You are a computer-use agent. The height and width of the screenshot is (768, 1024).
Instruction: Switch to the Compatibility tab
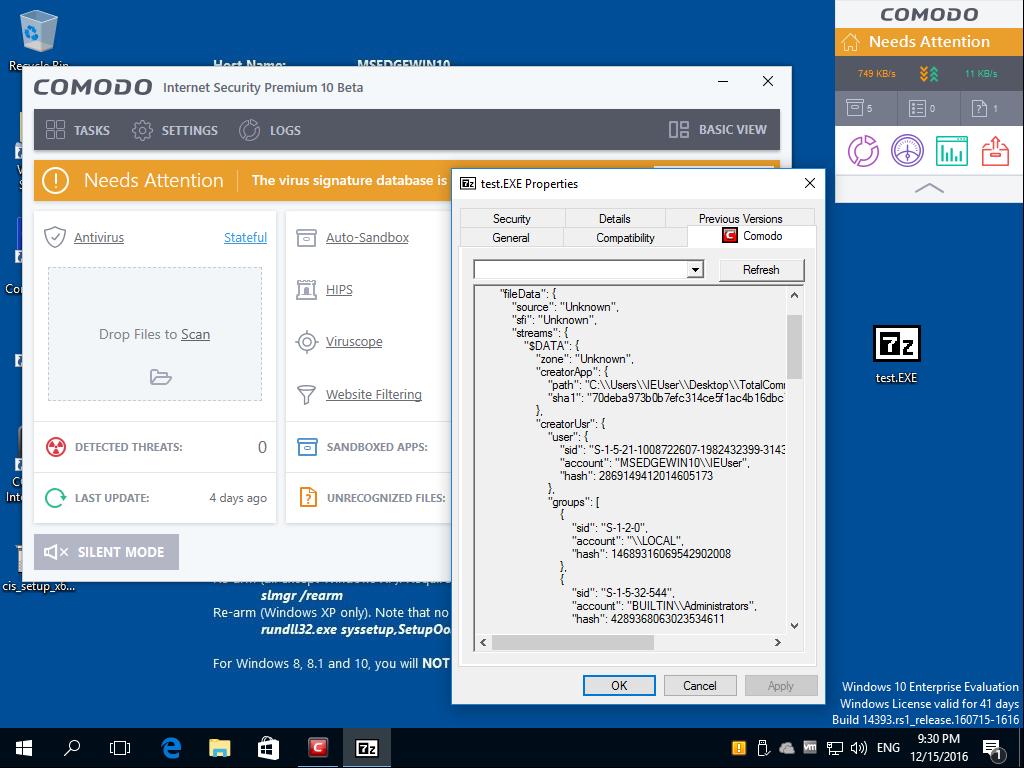click(625, 238)
